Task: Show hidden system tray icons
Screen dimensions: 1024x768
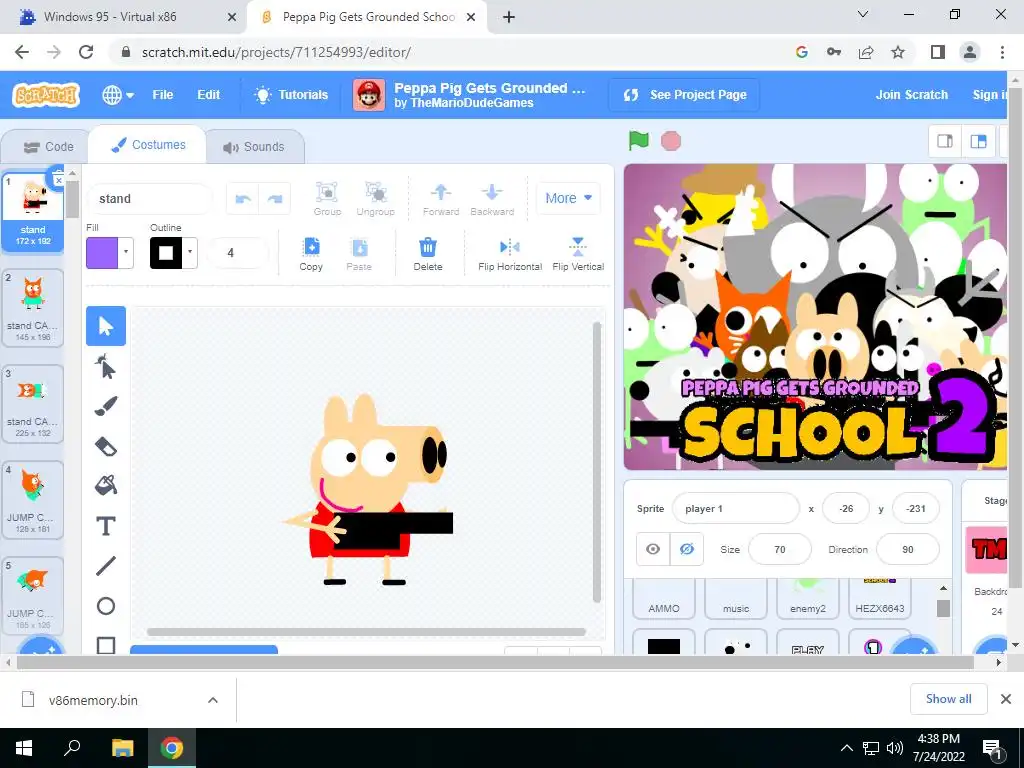Action: 846,748
